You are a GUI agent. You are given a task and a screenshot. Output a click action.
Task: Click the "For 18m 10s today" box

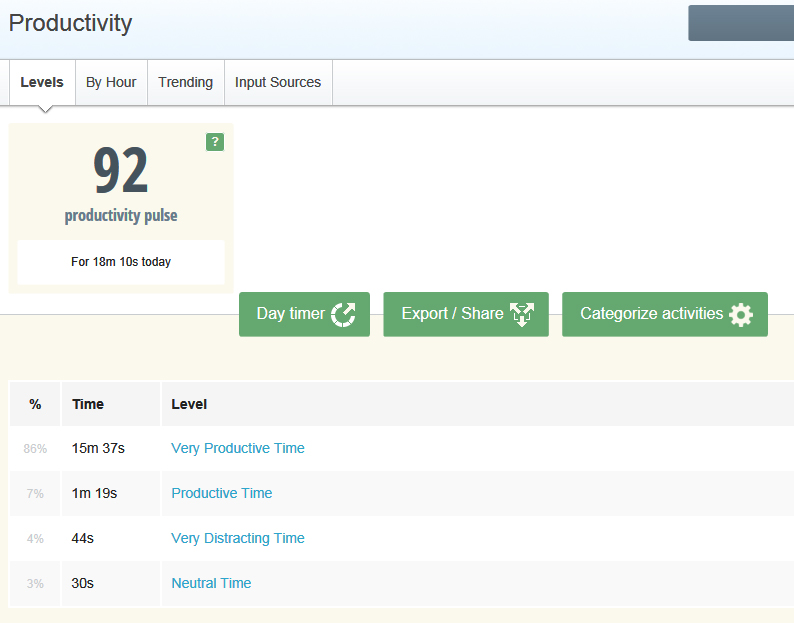pyautogui.click(x=121, y=262)
